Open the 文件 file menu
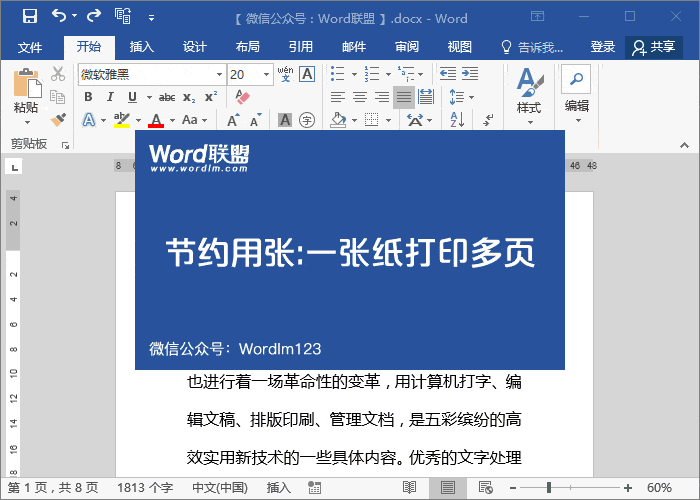 click(30, 47)
